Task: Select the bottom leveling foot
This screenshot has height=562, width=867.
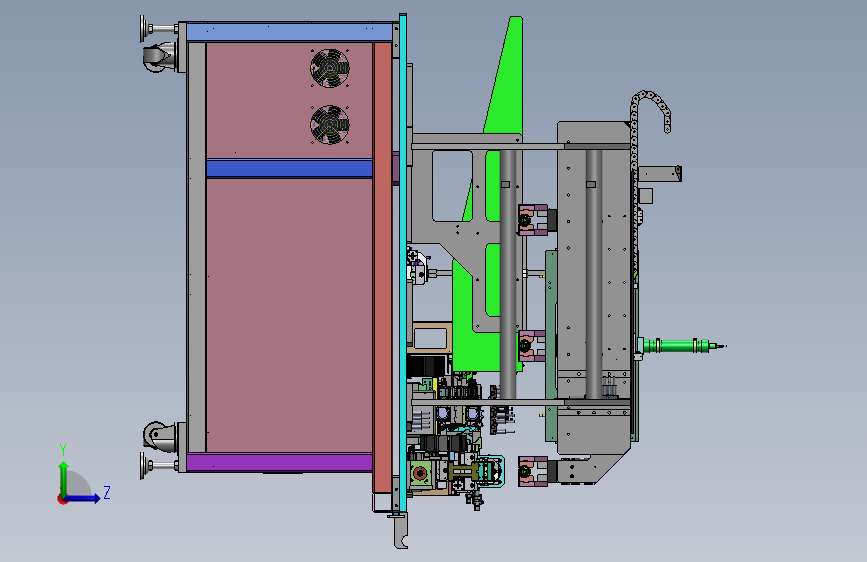Action: coord(159,466)
